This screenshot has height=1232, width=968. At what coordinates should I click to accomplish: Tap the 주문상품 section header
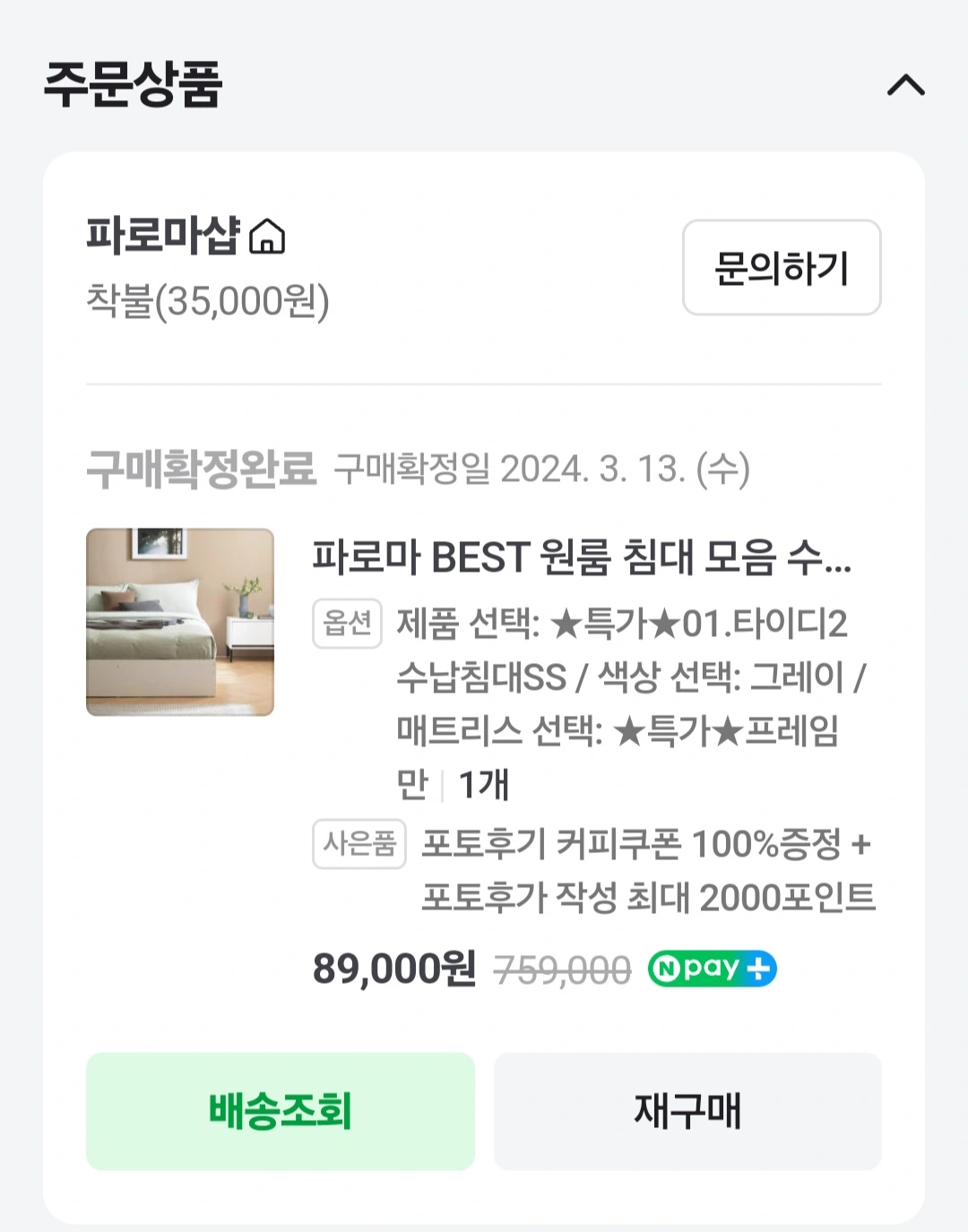133,85
